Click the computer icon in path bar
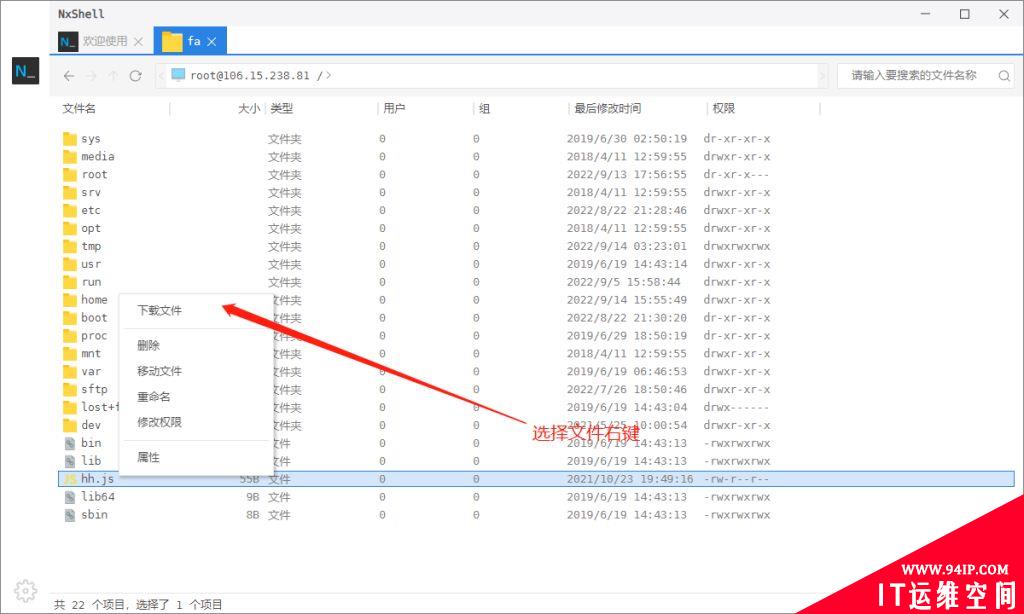1024x614 pixels. click(178, 75)
